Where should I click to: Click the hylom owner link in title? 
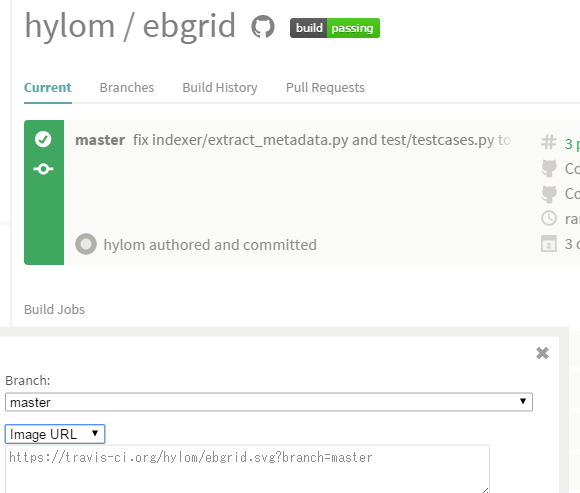tap(70, 27)
